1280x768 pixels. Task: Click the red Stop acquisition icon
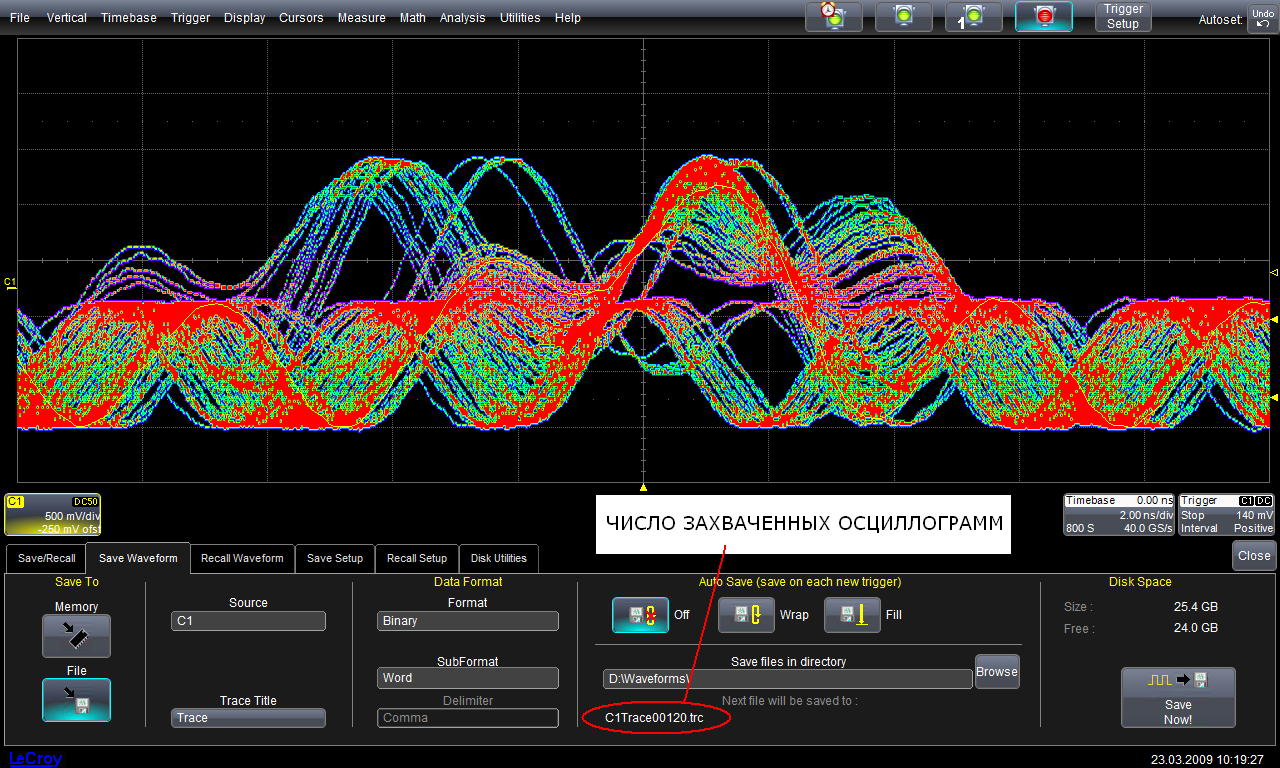pos(1043,16)
